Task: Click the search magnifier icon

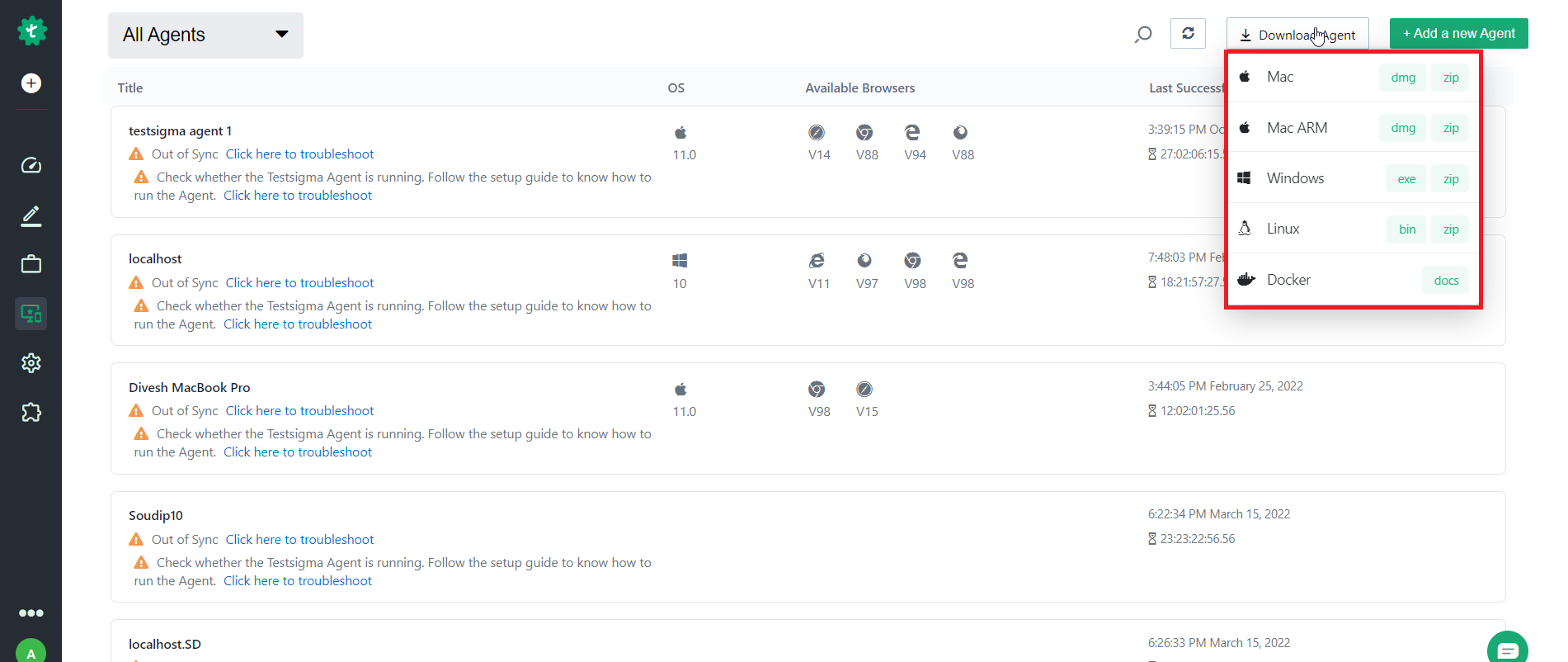Action: [1143, 34]
